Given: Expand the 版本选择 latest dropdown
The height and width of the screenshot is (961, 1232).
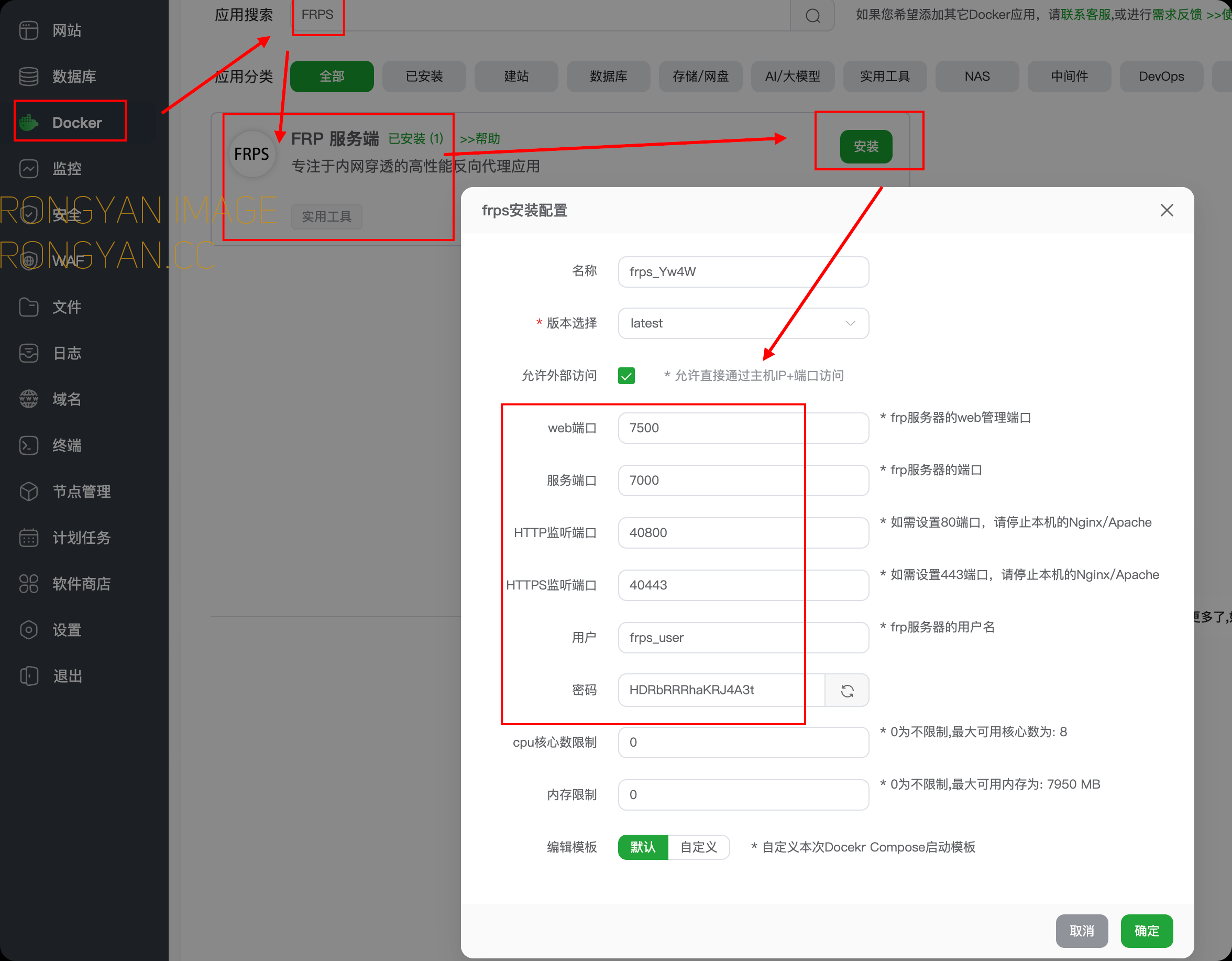Looking at the screenshot, I should [x=743, y=323].
